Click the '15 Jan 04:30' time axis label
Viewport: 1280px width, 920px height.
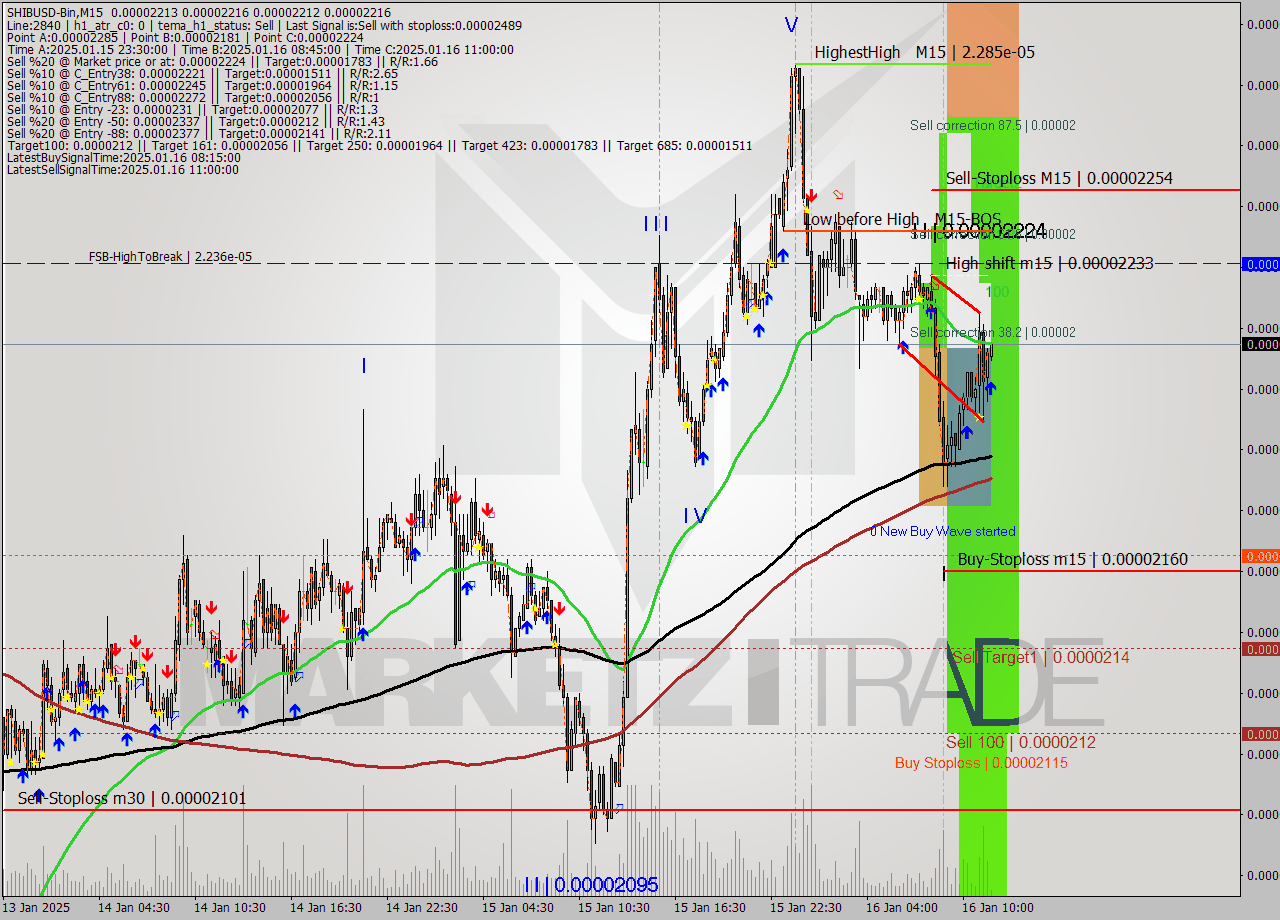point(518,908)
